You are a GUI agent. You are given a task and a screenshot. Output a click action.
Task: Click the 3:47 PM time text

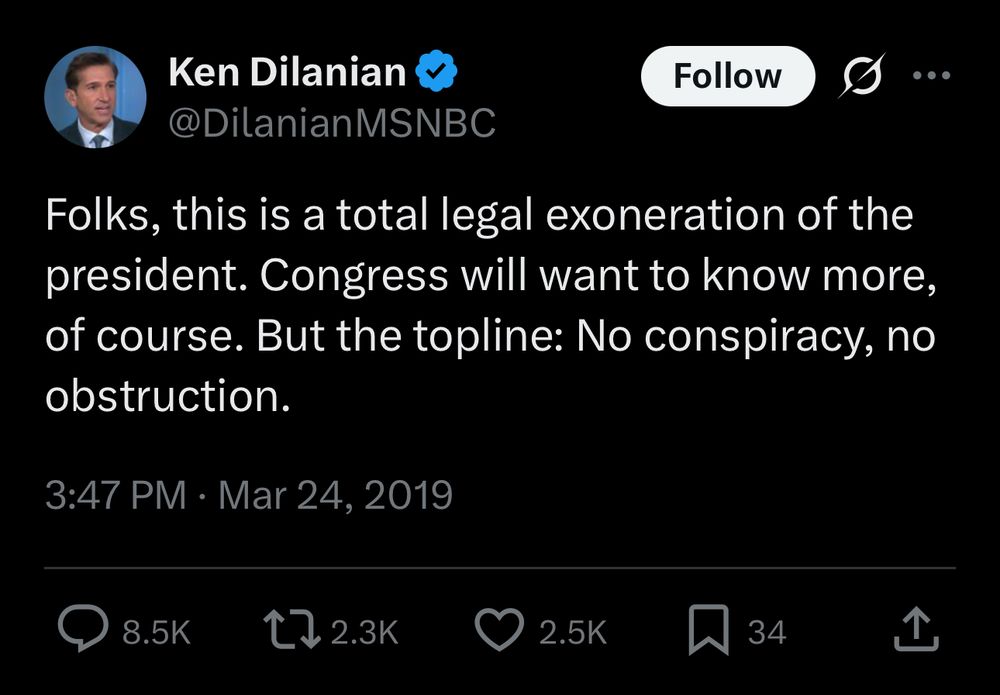tap(114, 496)
